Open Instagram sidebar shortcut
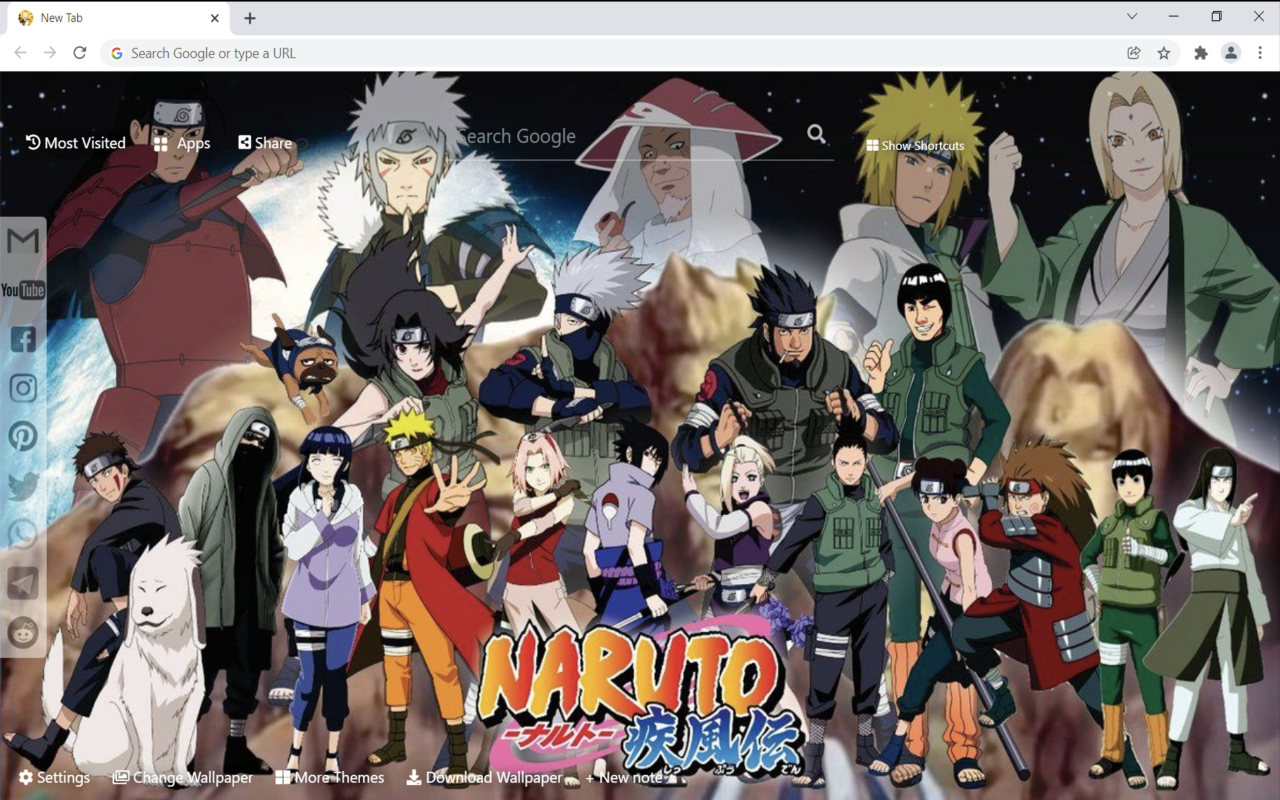This screenshot has height=800, width=1280. tap(23, 388)
